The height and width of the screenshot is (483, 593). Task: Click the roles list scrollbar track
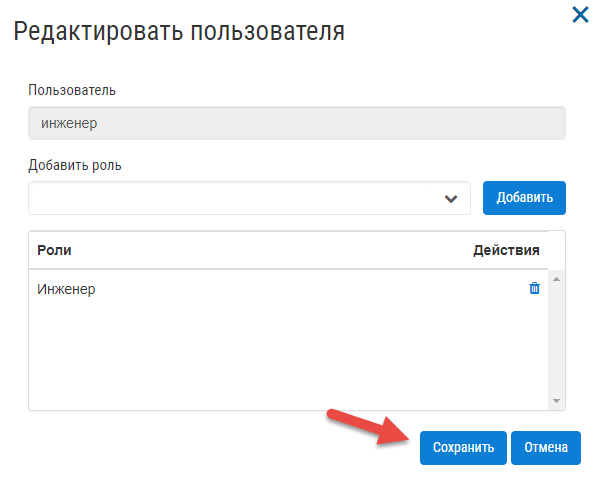tap(556, 340)
